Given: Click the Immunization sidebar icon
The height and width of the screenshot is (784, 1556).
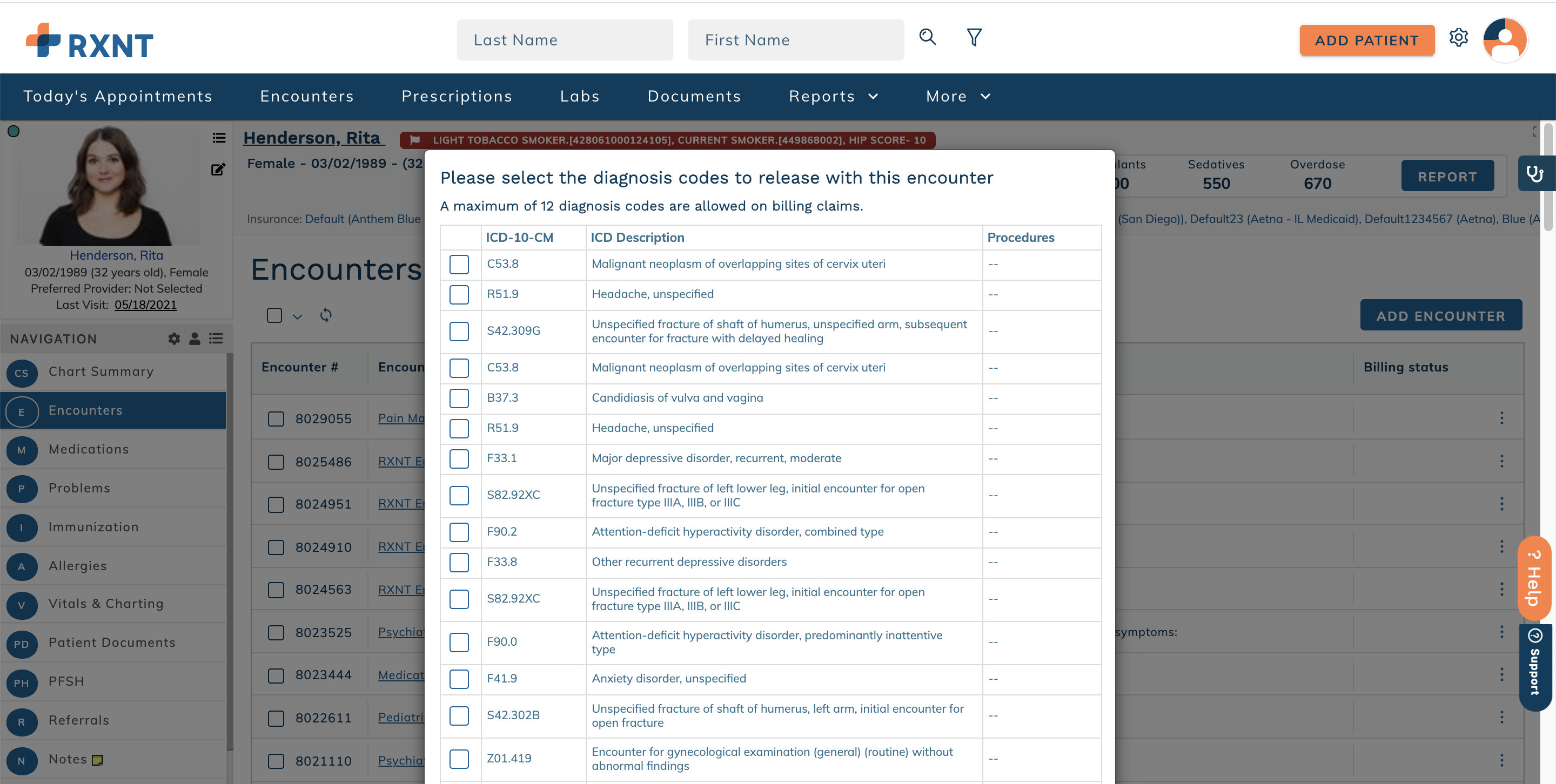Looking at the screenshot, I should (x=22, y=527).
